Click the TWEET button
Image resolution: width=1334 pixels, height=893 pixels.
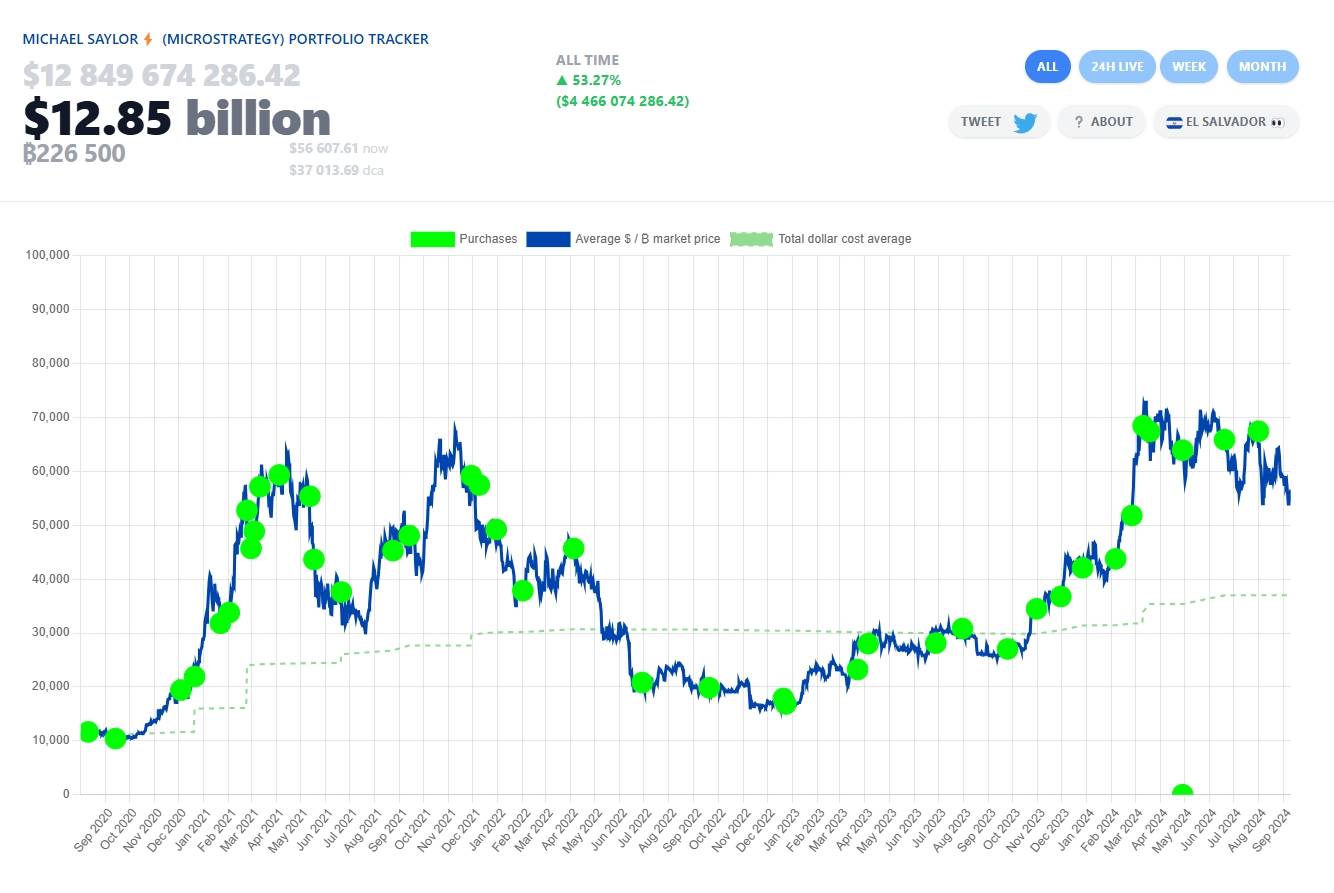999,122
